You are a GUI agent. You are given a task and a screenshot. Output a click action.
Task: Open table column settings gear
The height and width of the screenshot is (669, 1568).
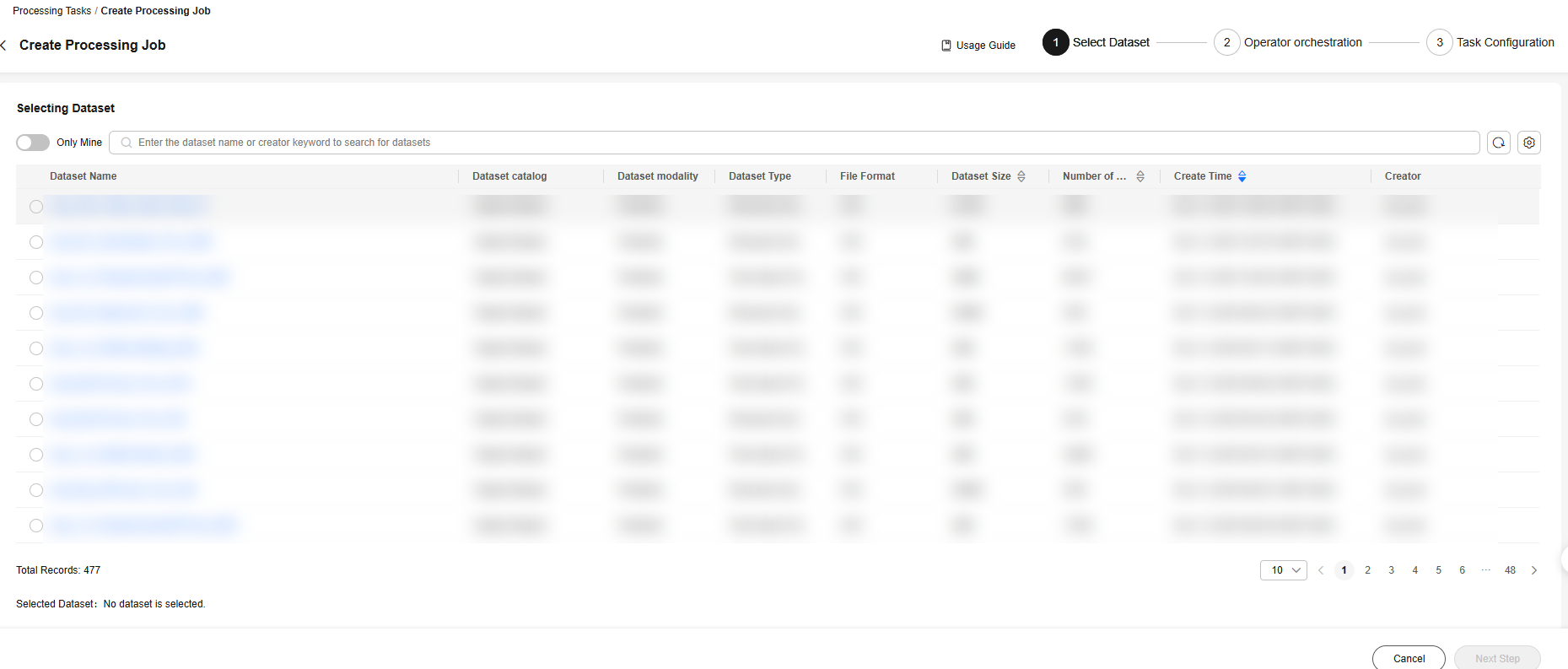[x=1529, y=143]
